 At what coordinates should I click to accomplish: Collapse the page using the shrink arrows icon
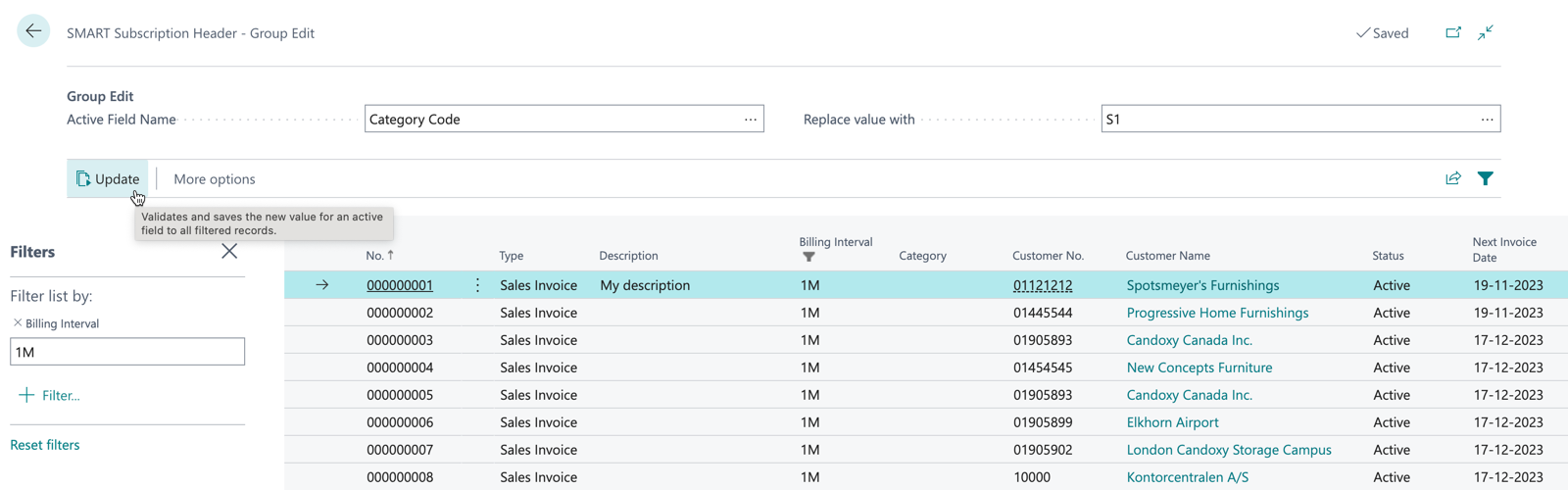pyautogui.click(x=1486, y=32)
